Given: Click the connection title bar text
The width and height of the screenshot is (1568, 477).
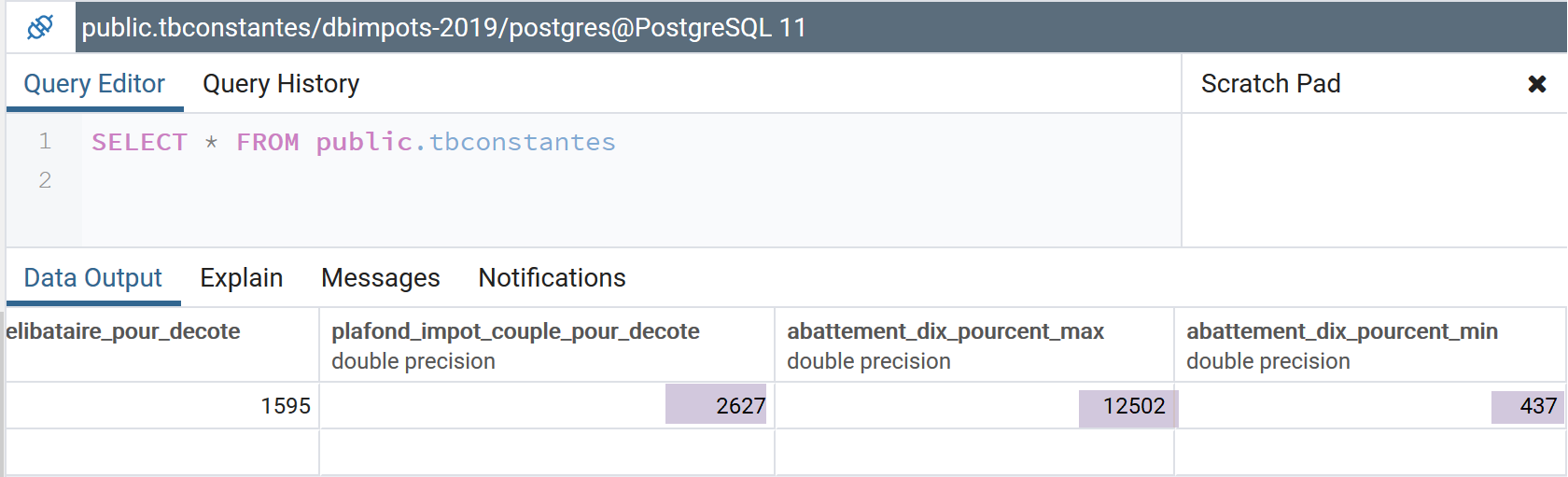Looking at the screenshot, I should (443, 28).
